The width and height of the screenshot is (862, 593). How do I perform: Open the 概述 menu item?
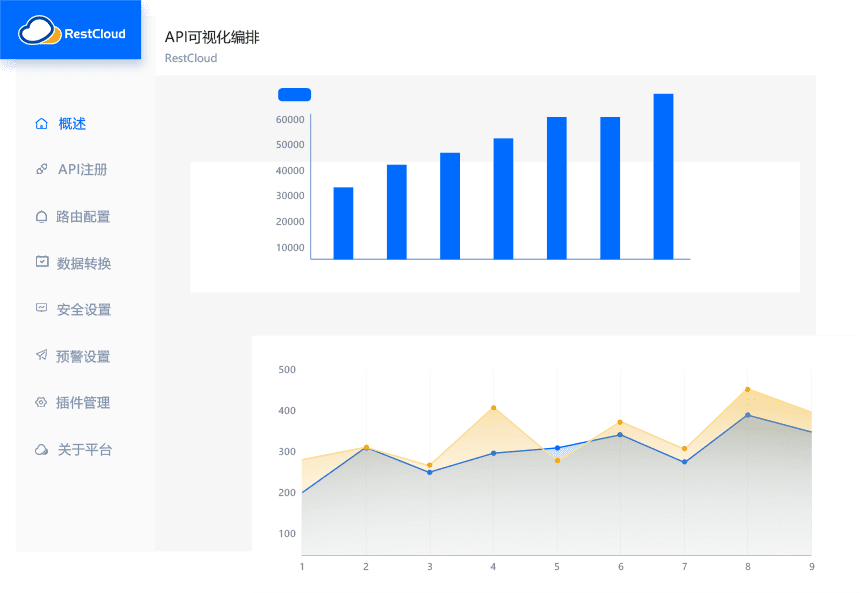coord(72,124)
